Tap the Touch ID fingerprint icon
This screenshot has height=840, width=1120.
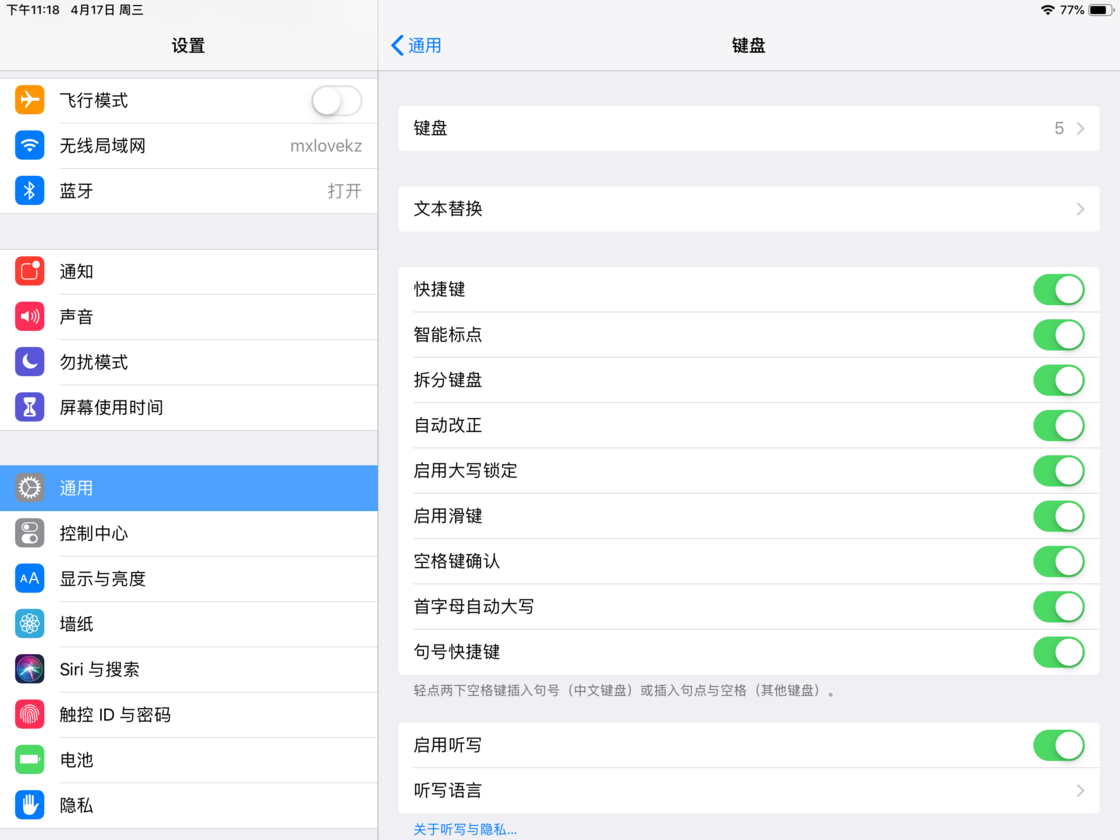tap(29, 714)
